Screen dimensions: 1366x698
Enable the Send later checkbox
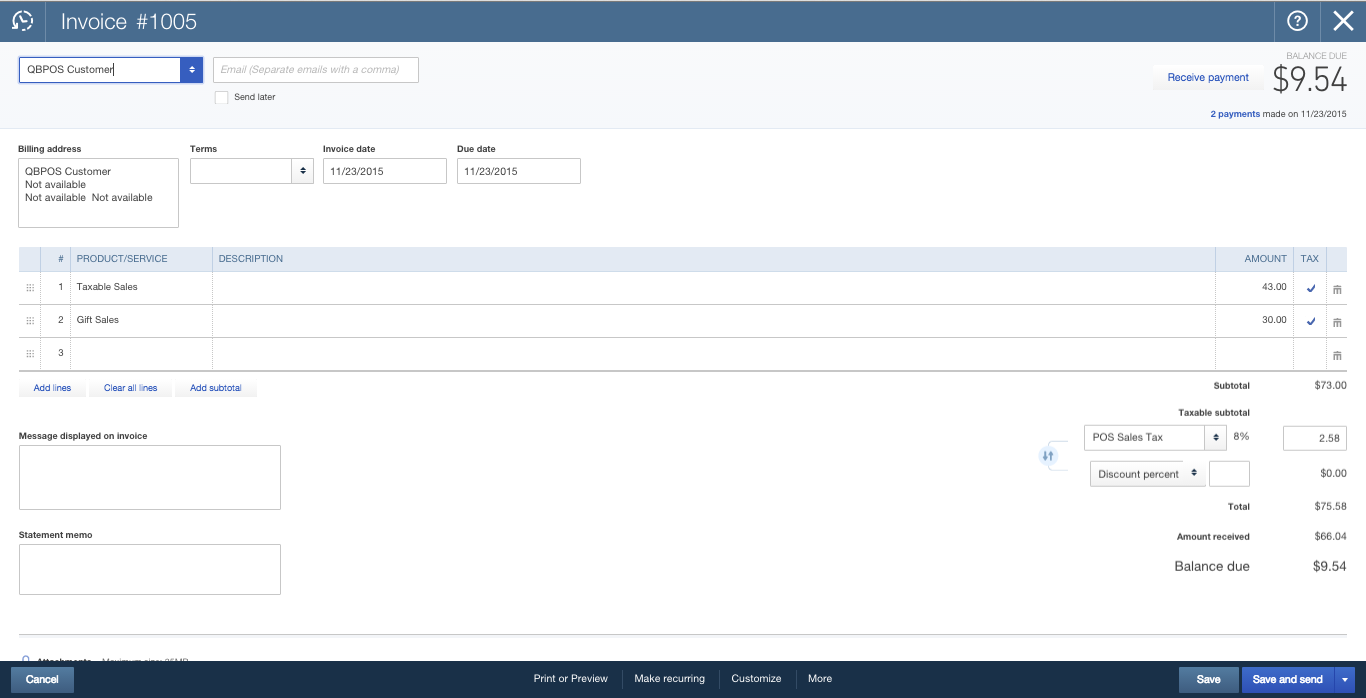[222, 97]
